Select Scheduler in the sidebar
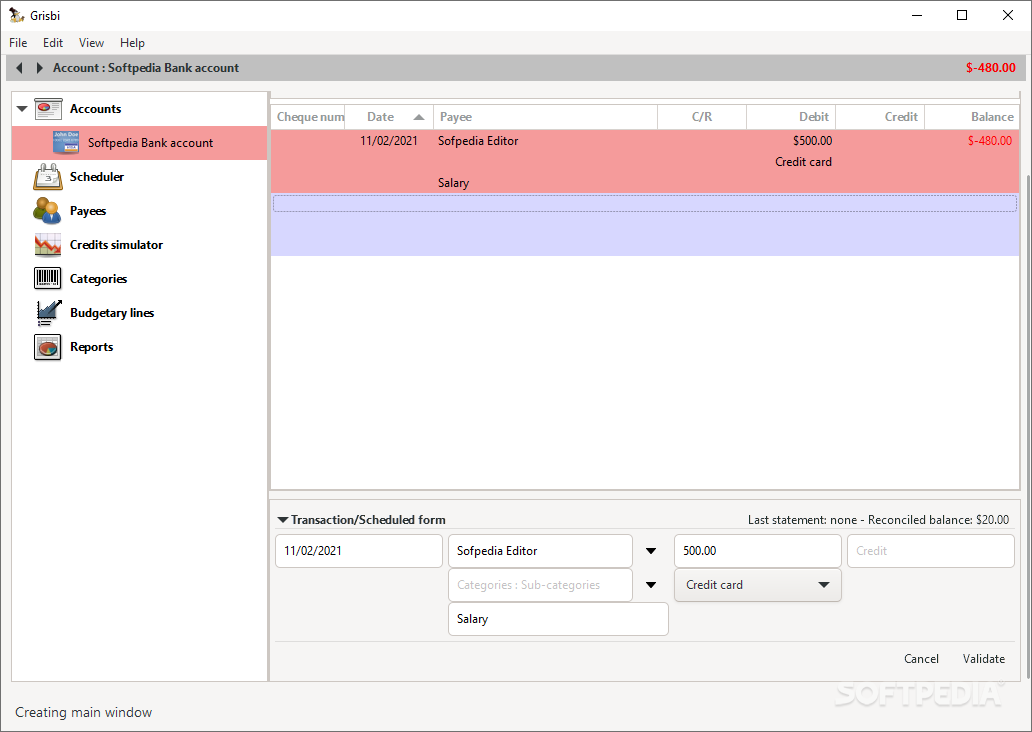The height and width of the screenshot is (732, 1032). pos(97,177)
